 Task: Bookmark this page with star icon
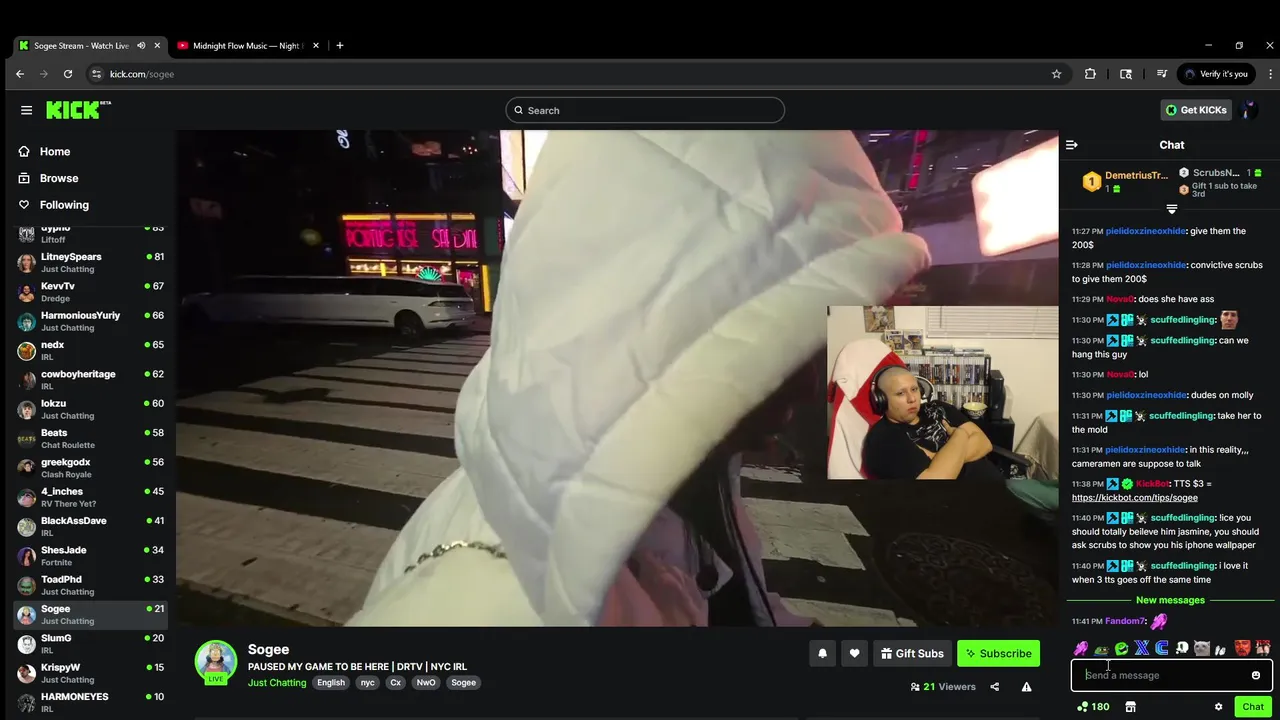click(1056, 74)
